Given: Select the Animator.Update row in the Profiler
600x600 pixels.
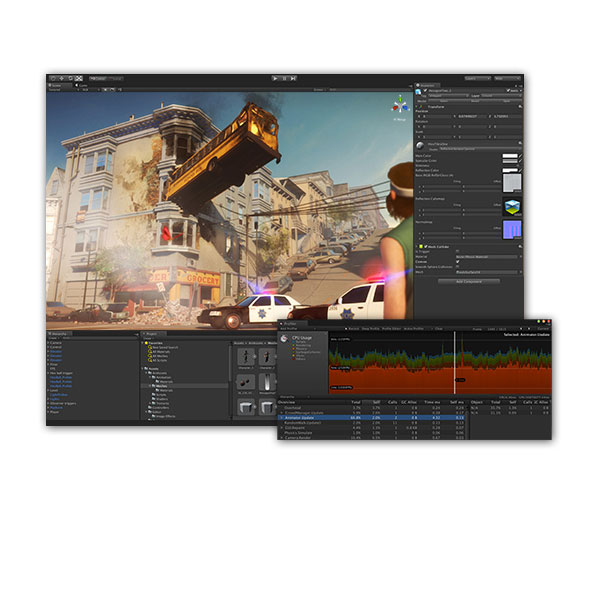Looking at the screenshot, I should 371,418.
